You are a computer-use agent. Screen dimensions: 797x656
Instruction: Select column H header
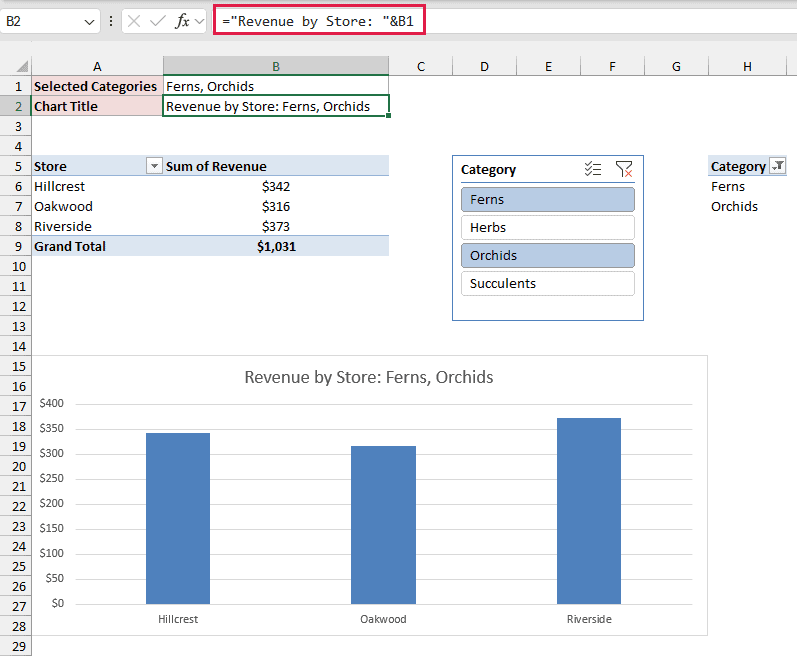point(747,66)
